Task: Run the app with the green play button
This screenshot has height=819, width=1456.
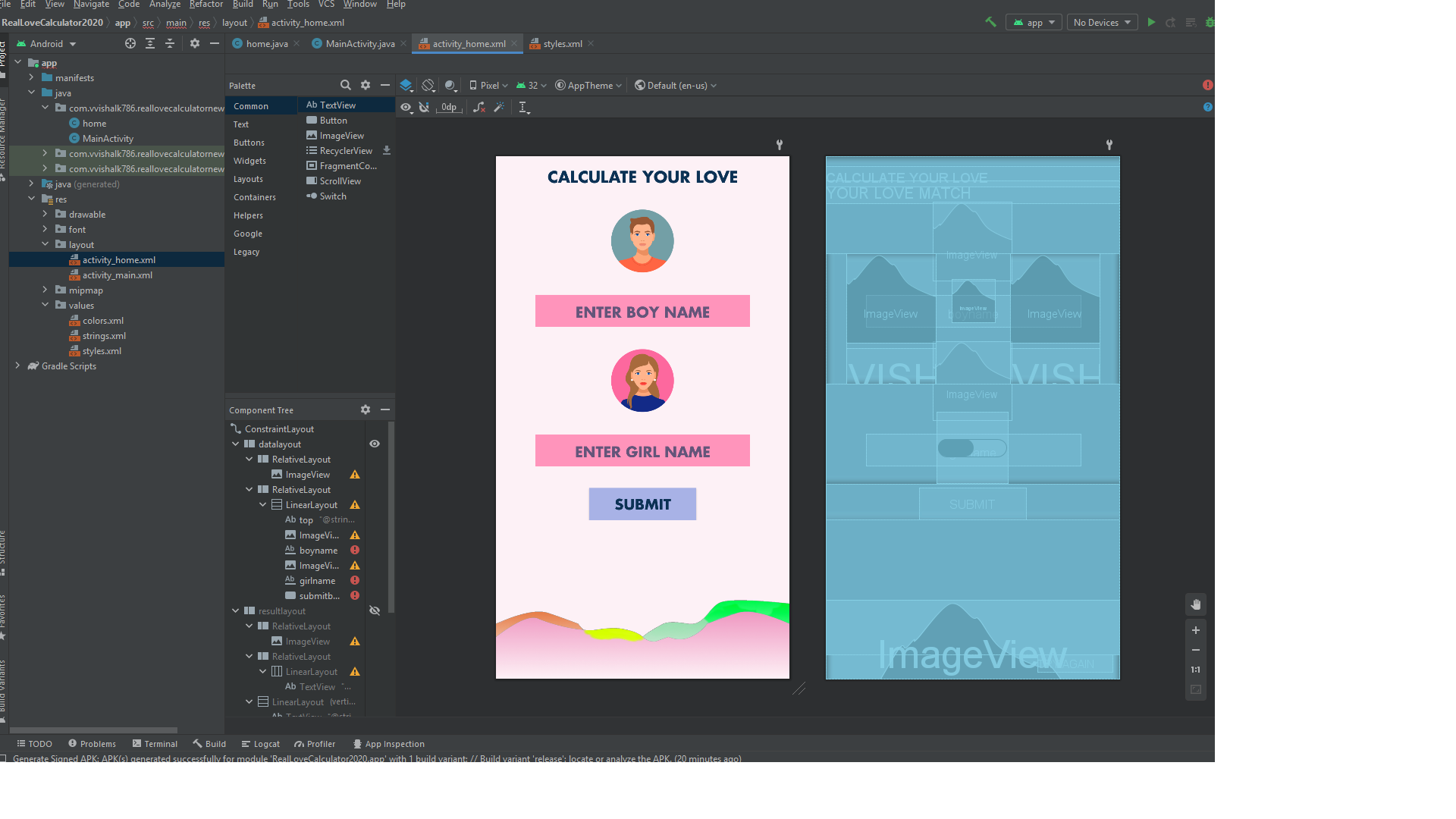Action: (x=1151, y=22)
